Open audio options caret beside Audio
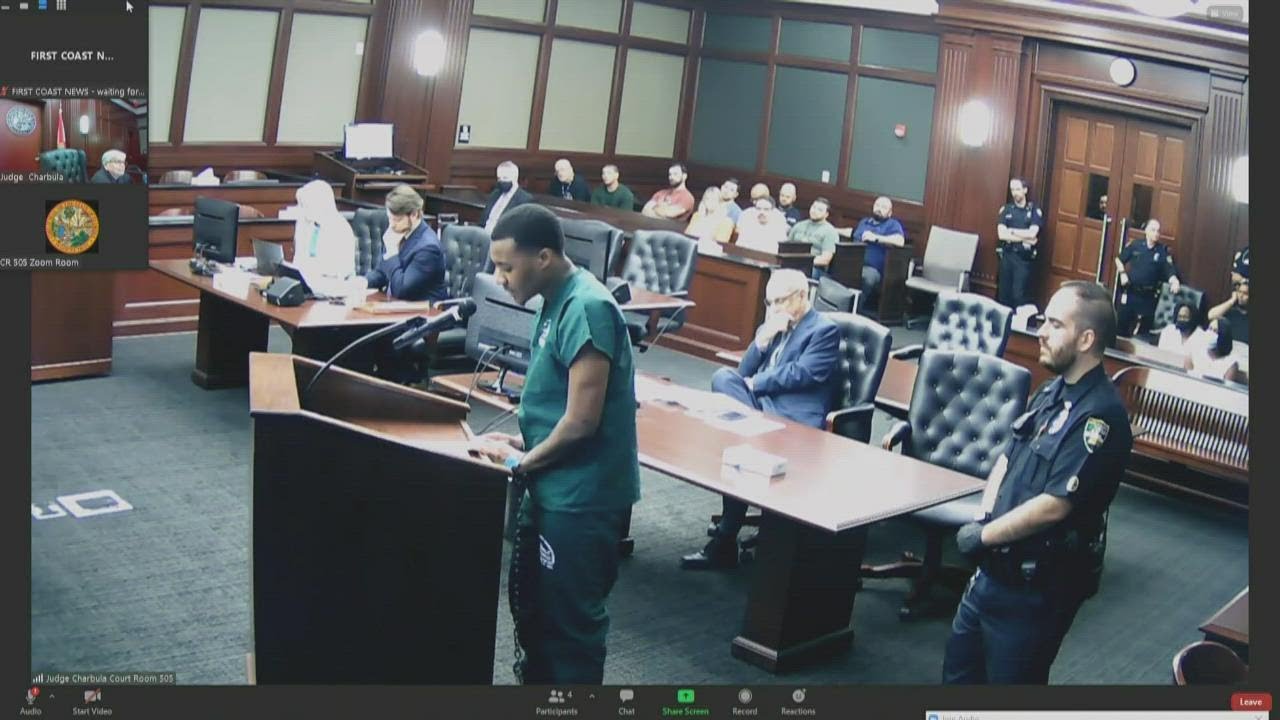This screenshot has width=1280, height=720. [51, 696]
